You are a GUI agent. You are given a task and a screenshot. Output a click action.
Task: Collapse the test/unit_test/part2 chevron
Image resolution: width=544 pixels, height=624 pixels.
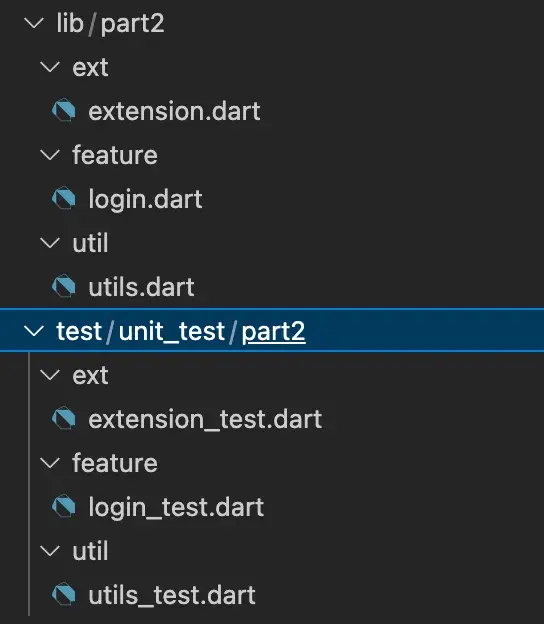[34, 331]
